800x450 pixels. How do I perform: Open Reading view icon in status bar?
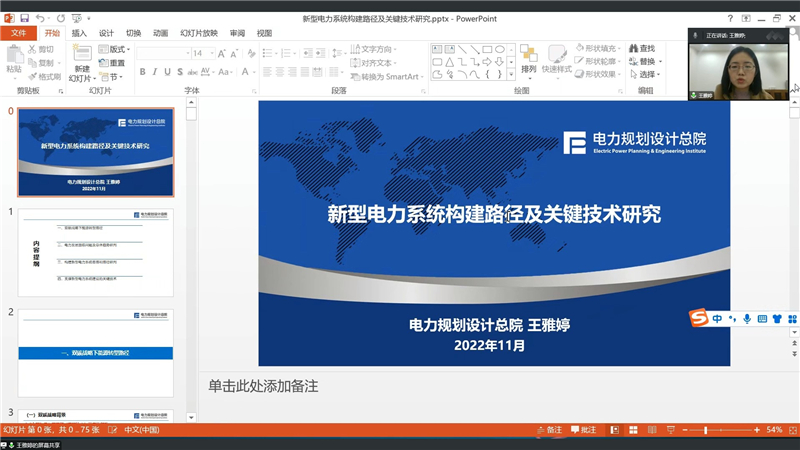tap(652, 430)
